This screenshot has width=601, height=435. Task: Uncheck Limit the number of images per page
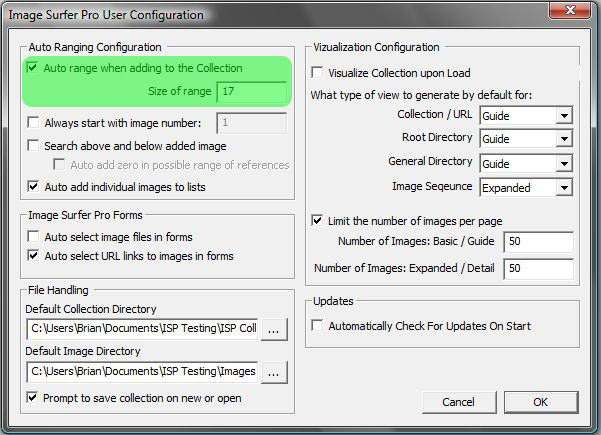point(317,220)
